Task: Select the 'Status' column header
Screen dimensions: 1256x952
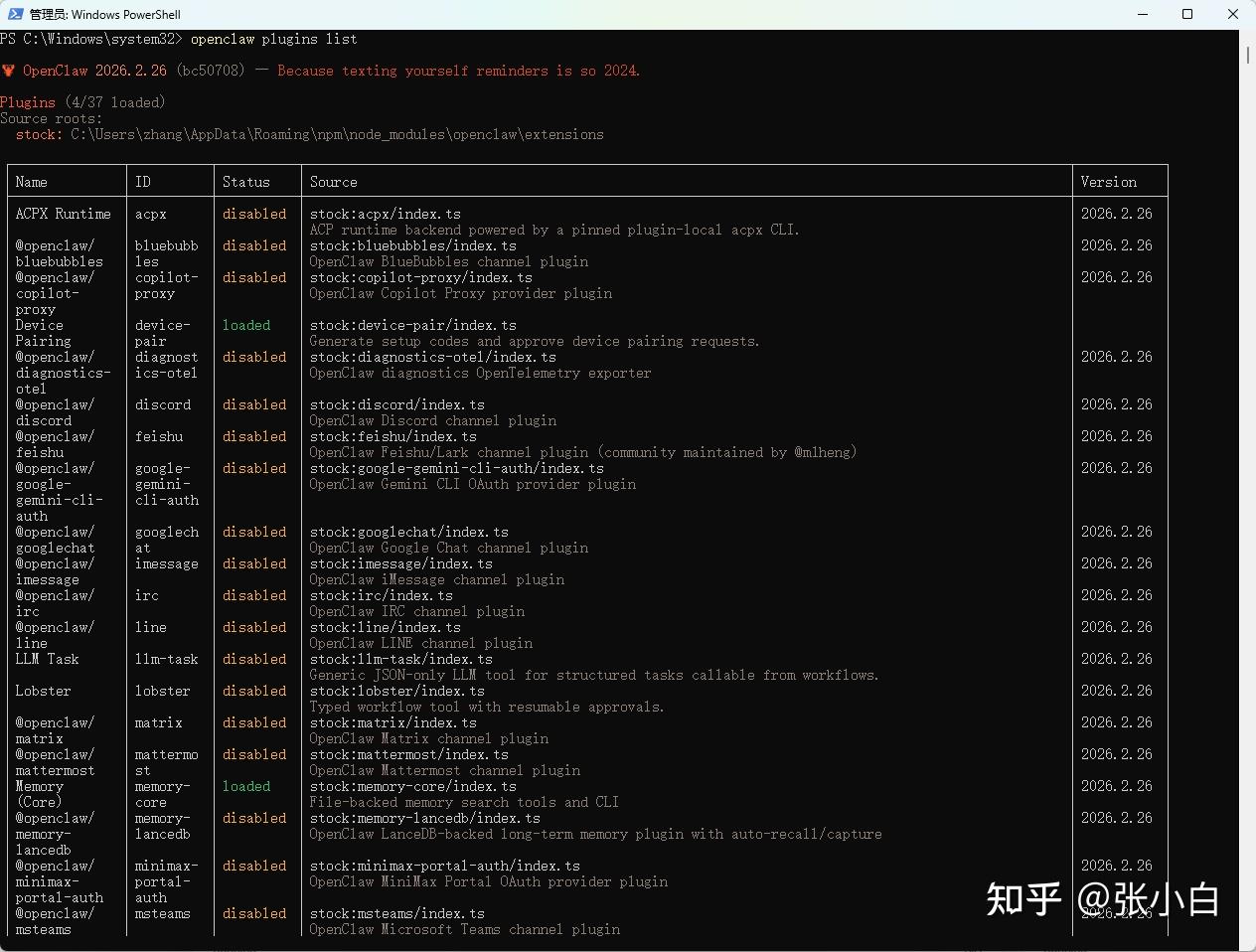Action: click(x=246, y=182)
